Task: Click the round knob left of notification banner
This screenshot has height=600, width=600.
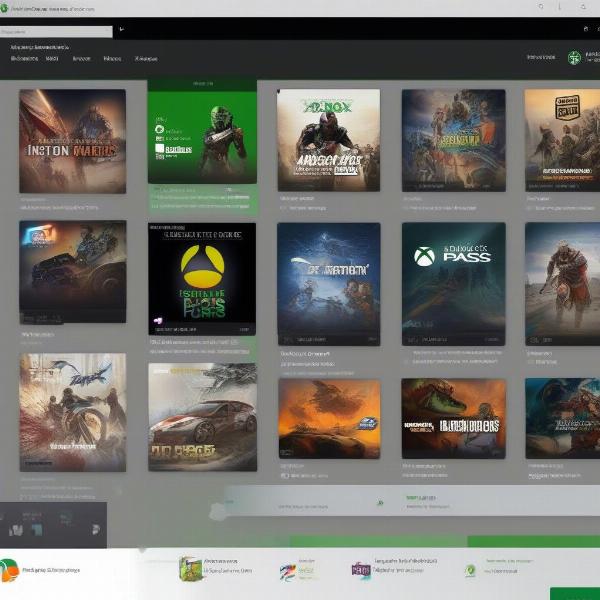Action: (218, 512)
